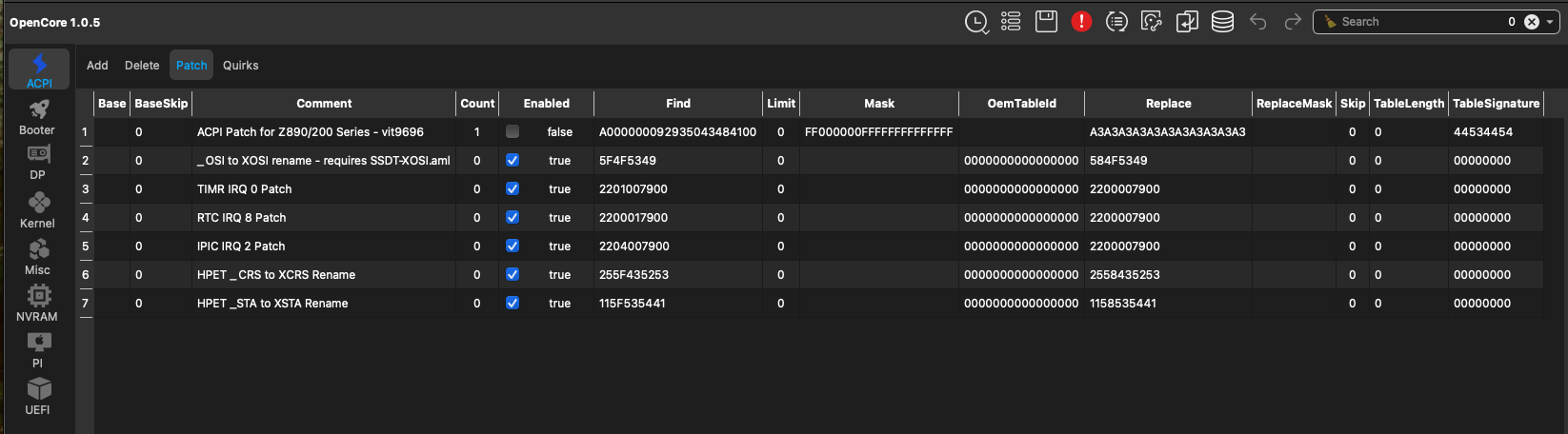Select Replace cell A3A3A3A3A3A3A3A3A3A3A3A3

1169,132
